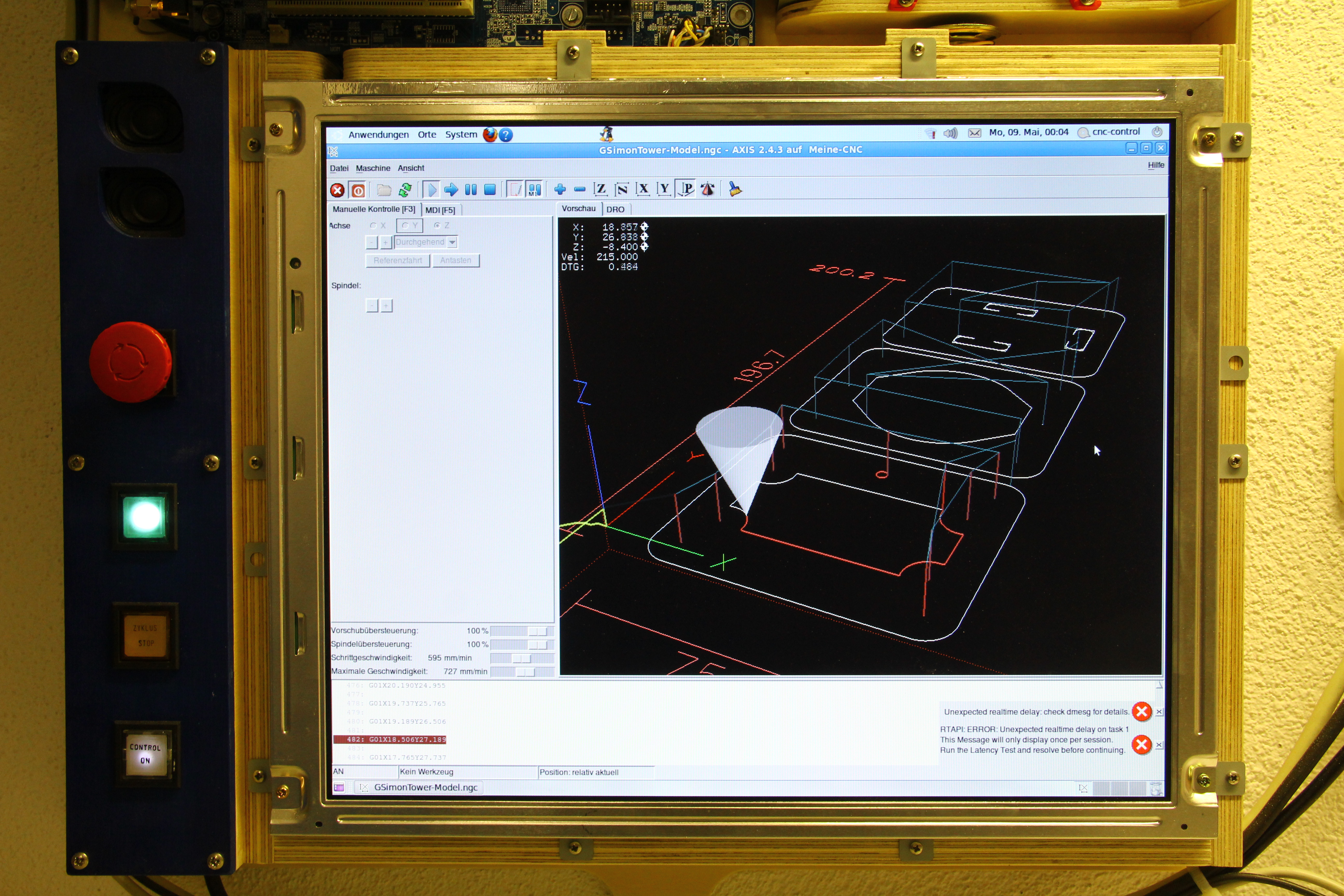Open the Anwendungen system menu
Image resolution: width=1344 pixels, height=896 pixels.
[378, 135]
